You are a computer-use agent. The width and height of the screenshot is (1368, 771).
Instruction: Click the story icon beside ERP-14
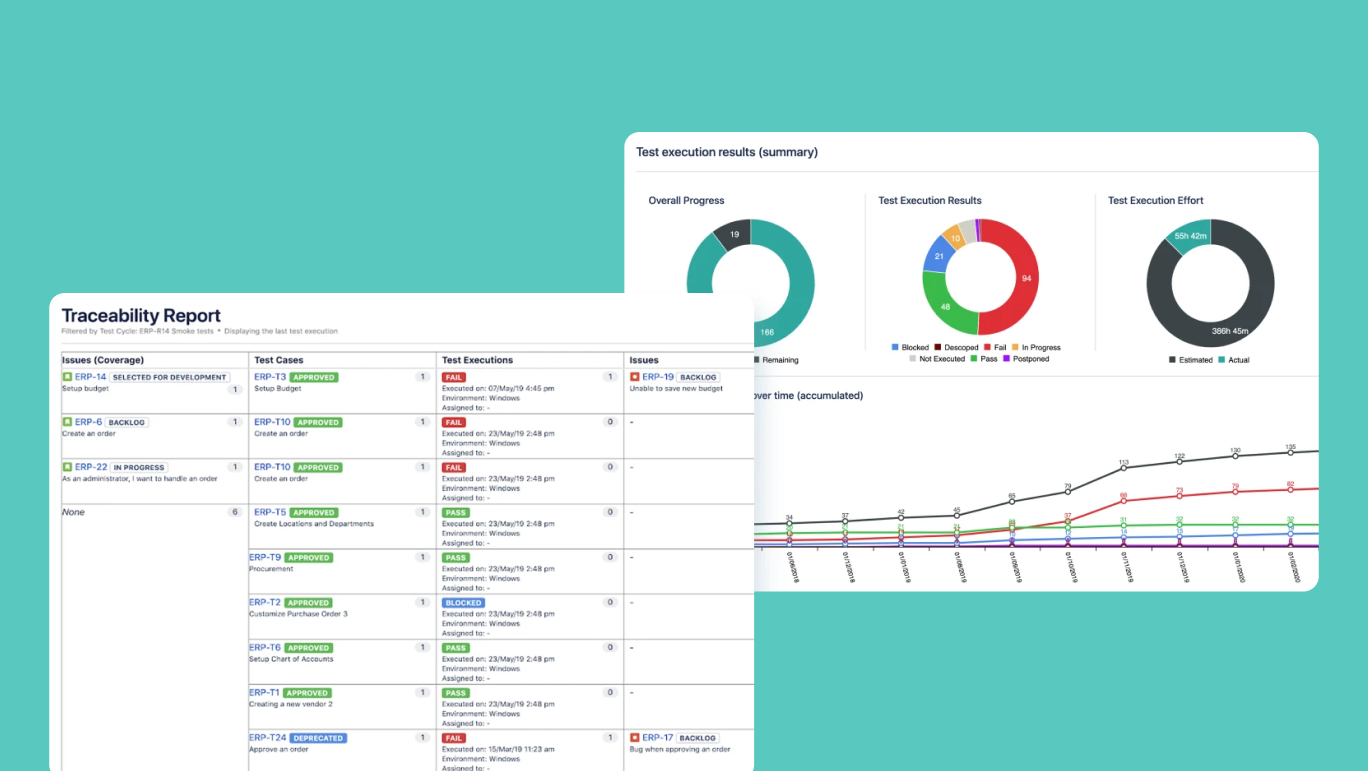67,377
